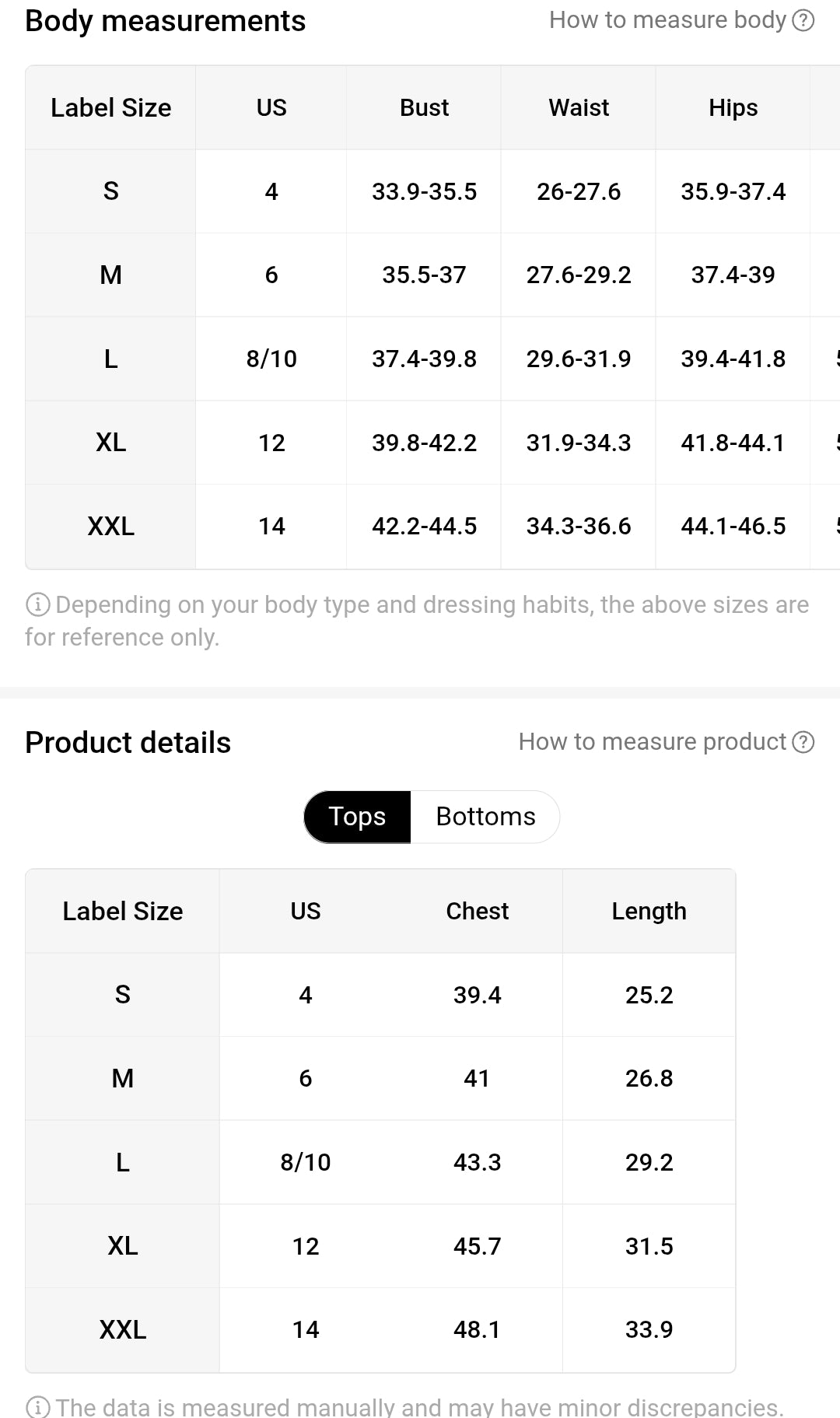Click the info icon next to the manual measurement note
This screenshot has height=1418, width=840.
(x=38, y=1407)
